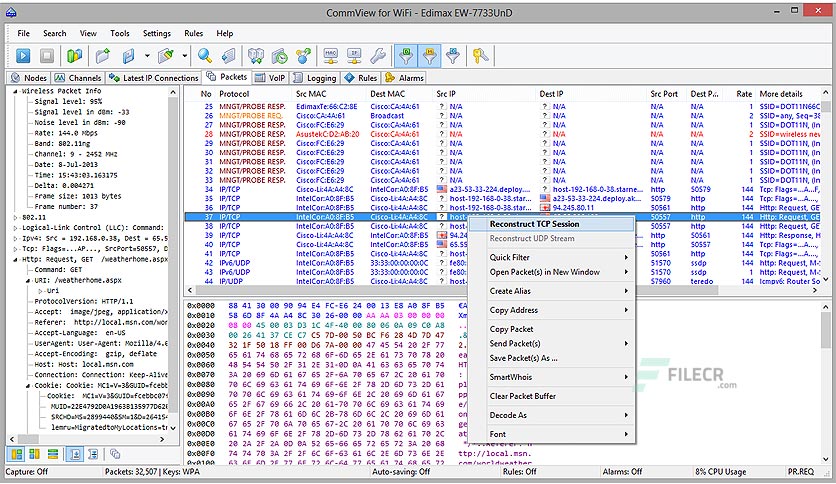Click the clear buffer brush toolbar icon

coord(166,55)
